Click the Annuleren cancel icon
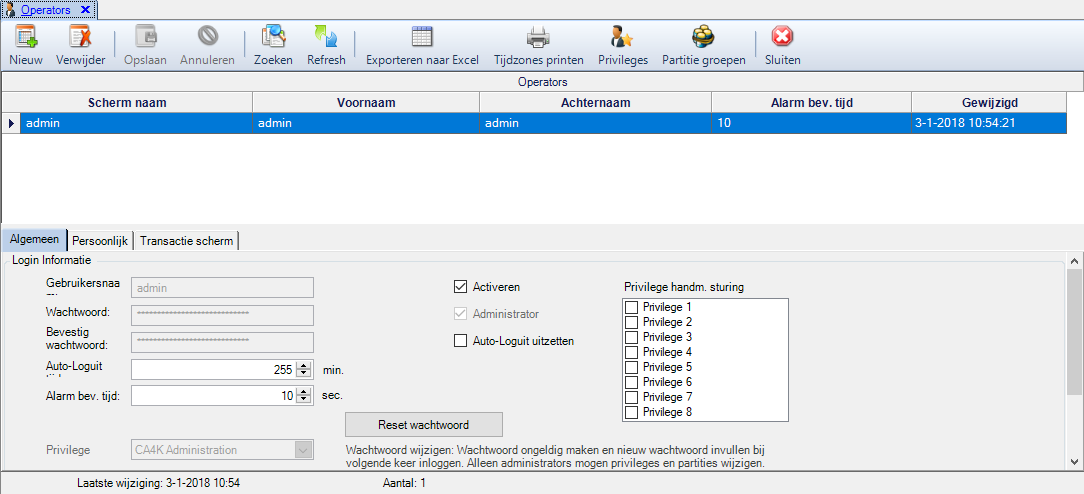 (x=207, y=36)
